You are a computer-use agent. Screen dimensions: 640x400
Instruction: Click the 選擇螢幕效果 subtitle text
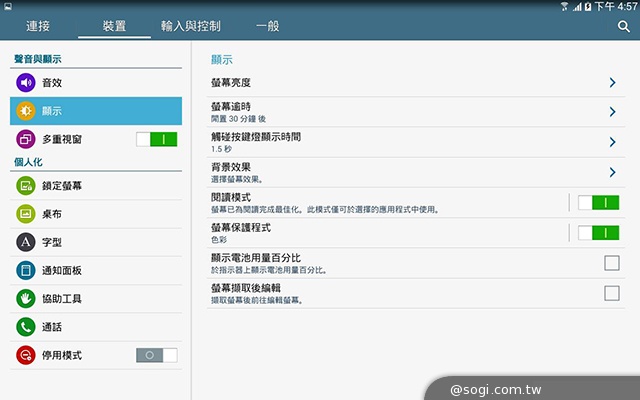pyautogui.click(x=237, y=179)
